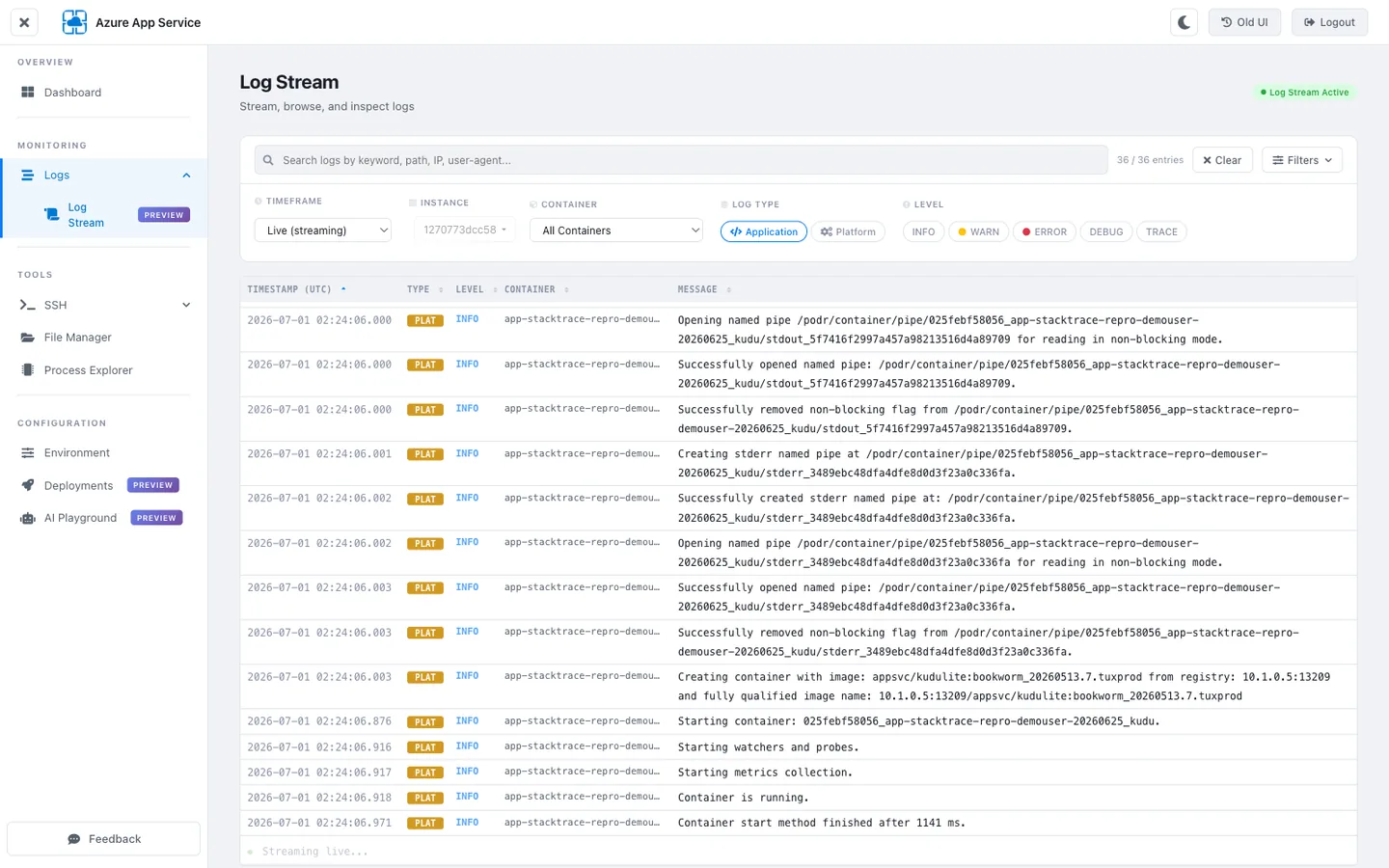Viewport: 1389px width, 868px height.
Task: Select the 'Starting metrics collection.' log message
Action: pyautogui.click(x=765, y=773)
